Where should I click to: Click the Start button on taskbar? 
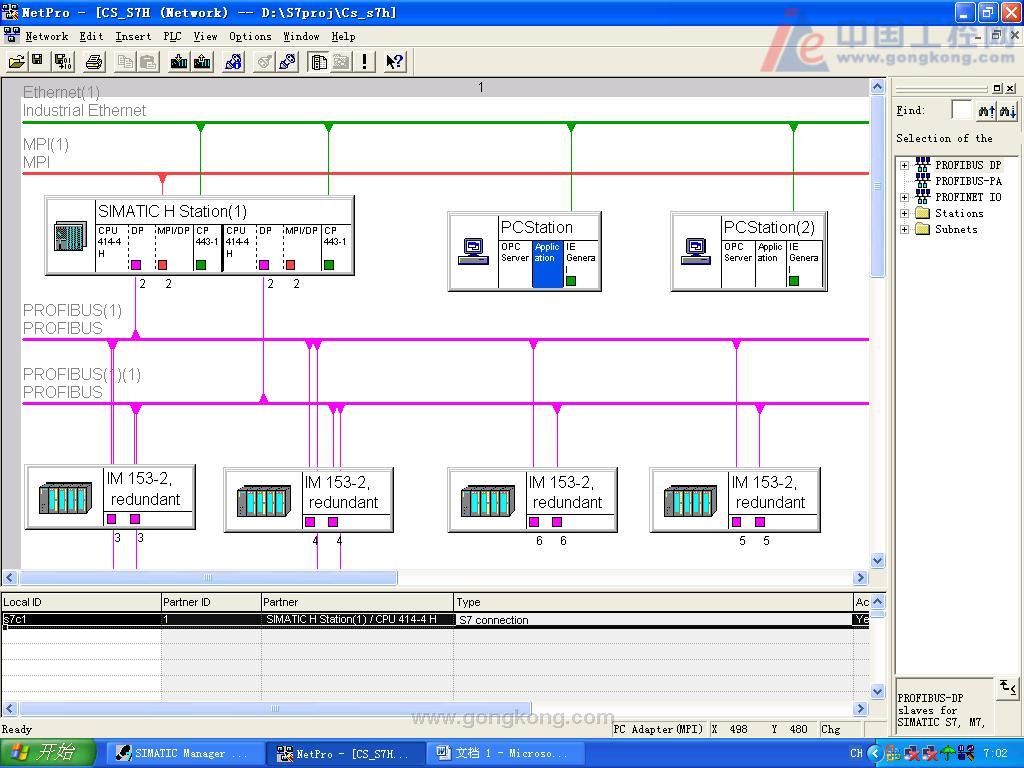pyautogui.click(x=47, y=754)
